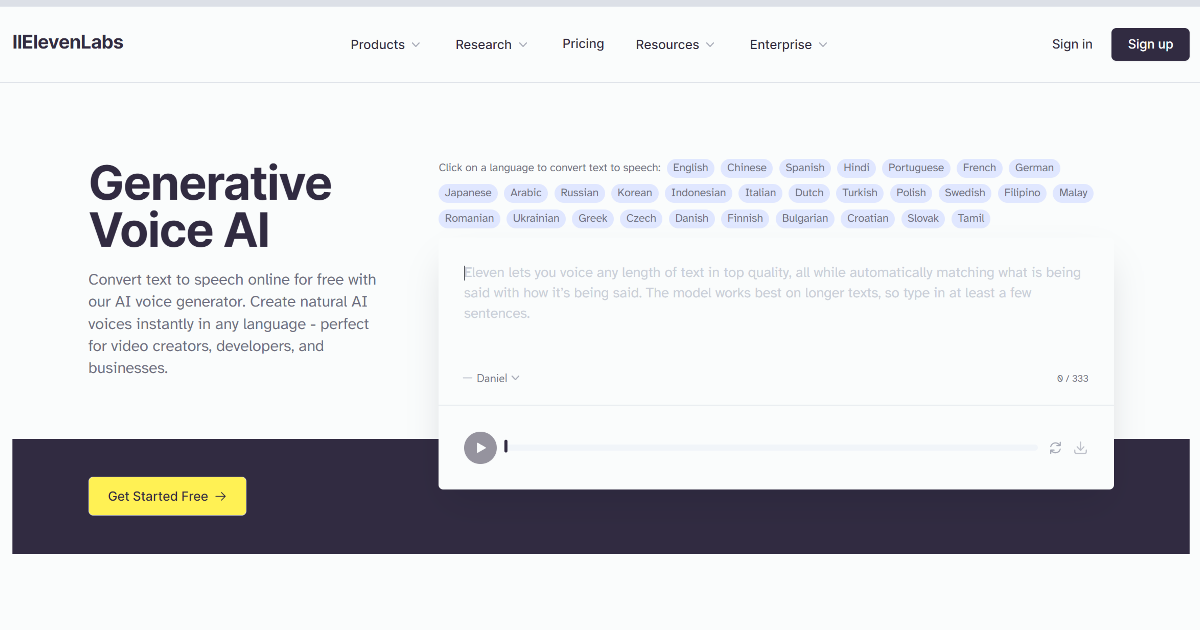The width and height of the screenshot is (1200, 630).
Task: Expand the Resources menu
Action: click(x=674, y=44)
